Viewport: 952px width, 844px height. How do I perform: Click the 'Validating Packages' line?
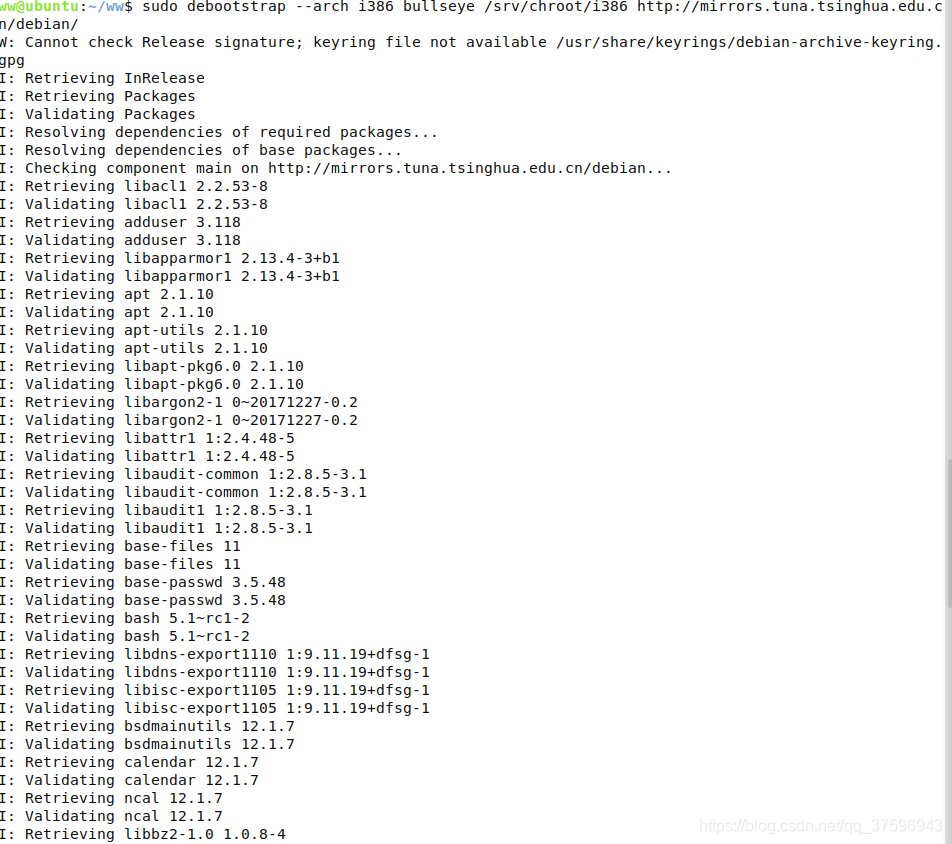[x=98, y=114]
